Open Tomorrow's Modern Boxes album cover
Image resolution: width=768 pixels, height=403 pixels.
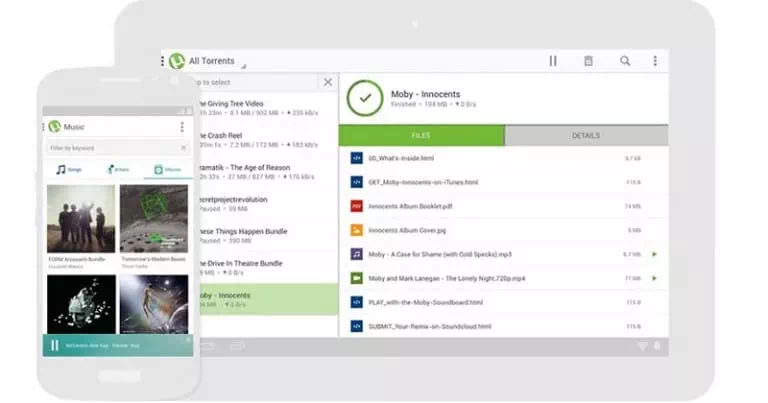click(154, 218)
